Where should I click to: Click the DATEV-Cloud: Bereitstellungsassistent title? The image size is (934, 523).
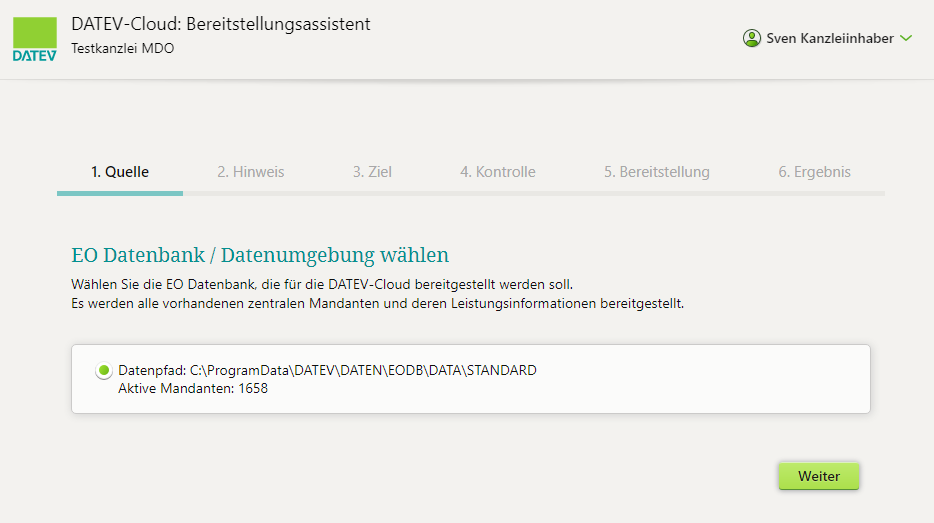(x=220, y=24)
